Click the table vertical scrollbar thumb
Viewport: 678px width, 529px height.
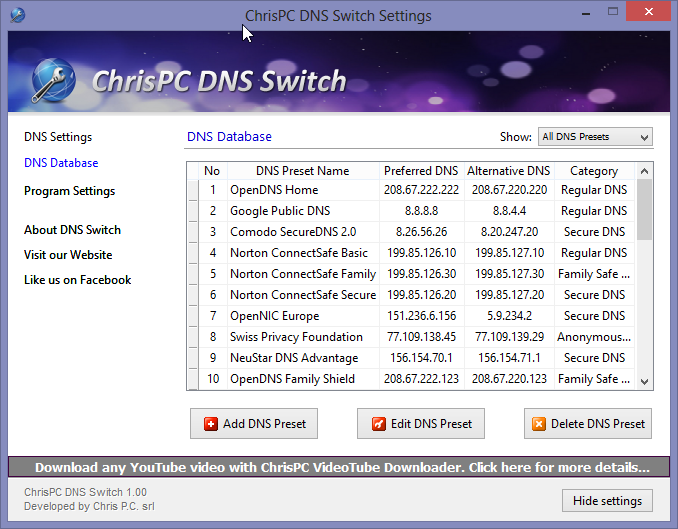(x=644, y=210)
